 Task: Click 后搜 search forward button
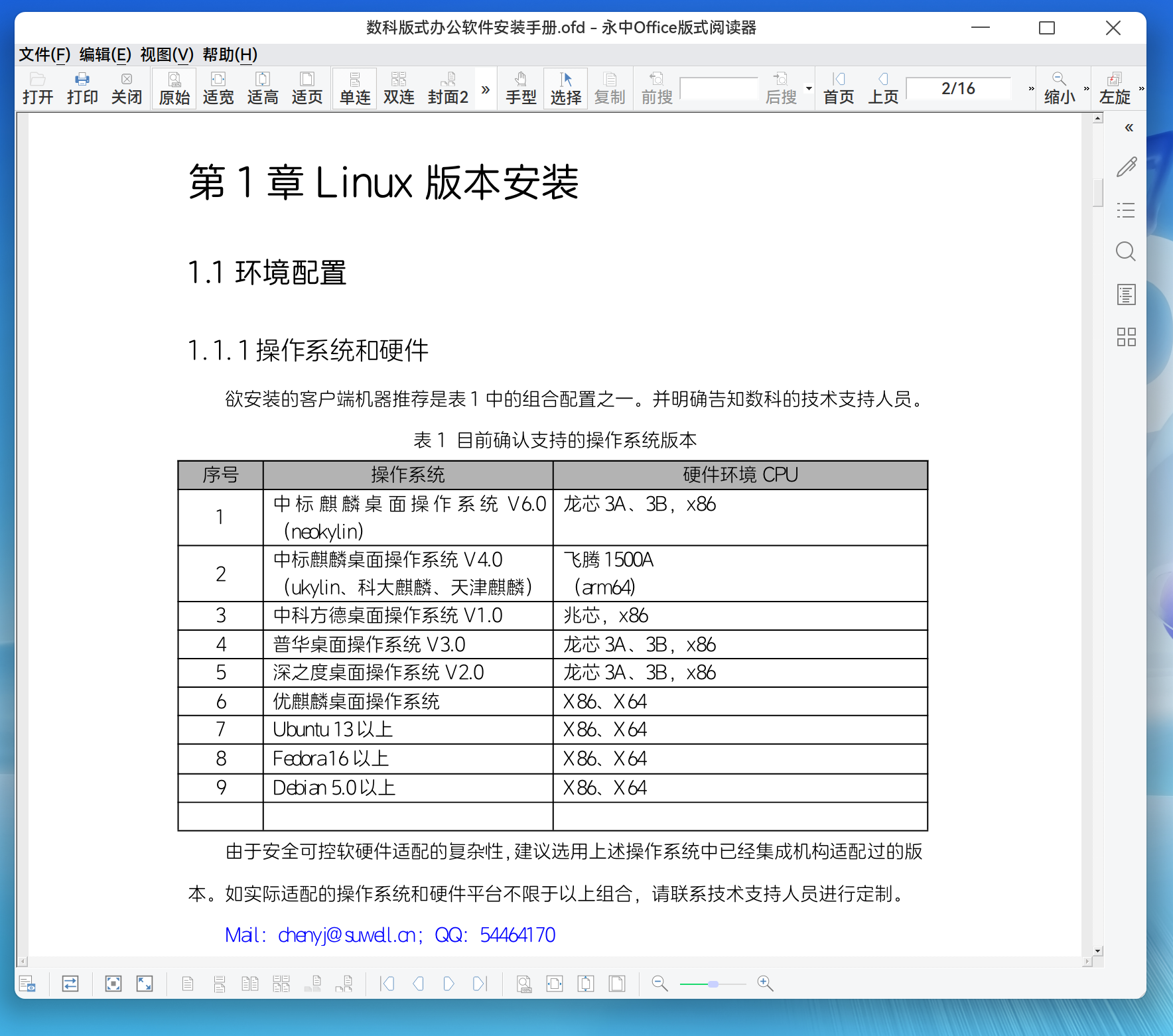pos(781,88)
